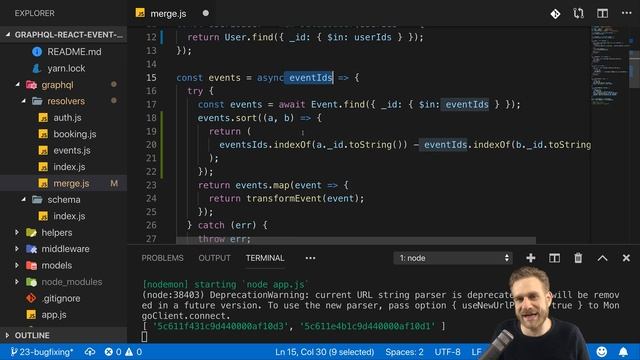The image size is (640, 360).
Task: Open the terminal selector dropdown 1: node
Action: pos(453,258)
